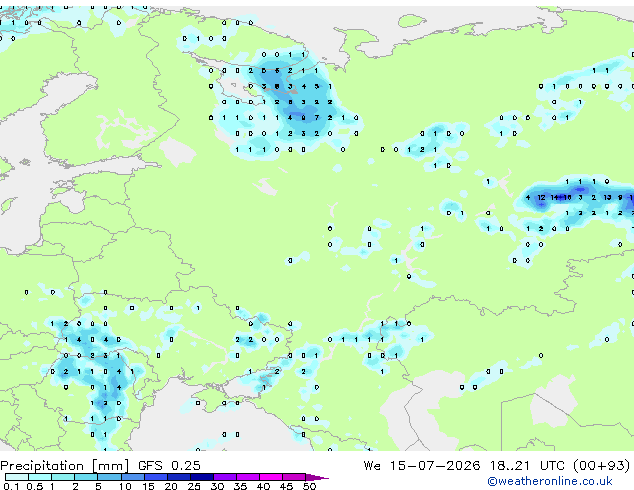The image size is (634, 490).
Task: Click the 1–2 mm legend color swatch
Action: coord(63,477)
